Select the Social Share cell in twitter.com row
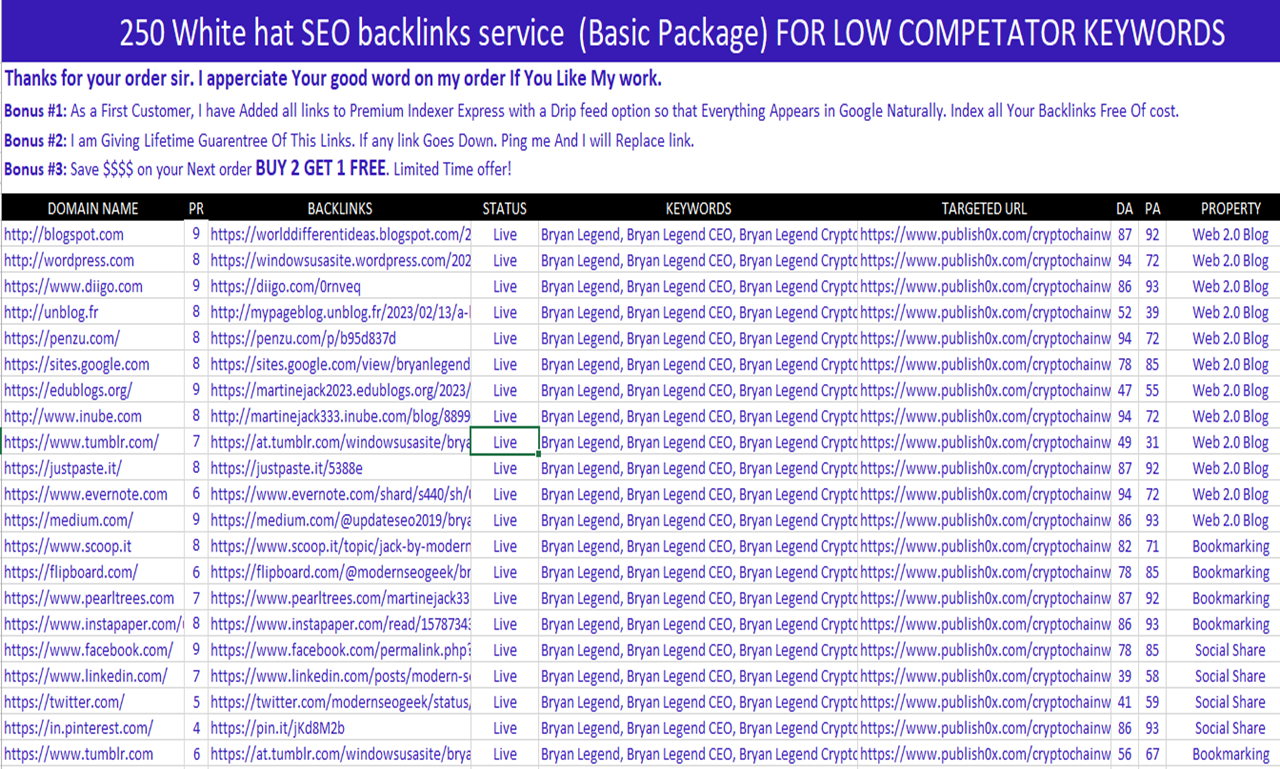This screenshot has height=769, width=1280. tap(1230, 702)
